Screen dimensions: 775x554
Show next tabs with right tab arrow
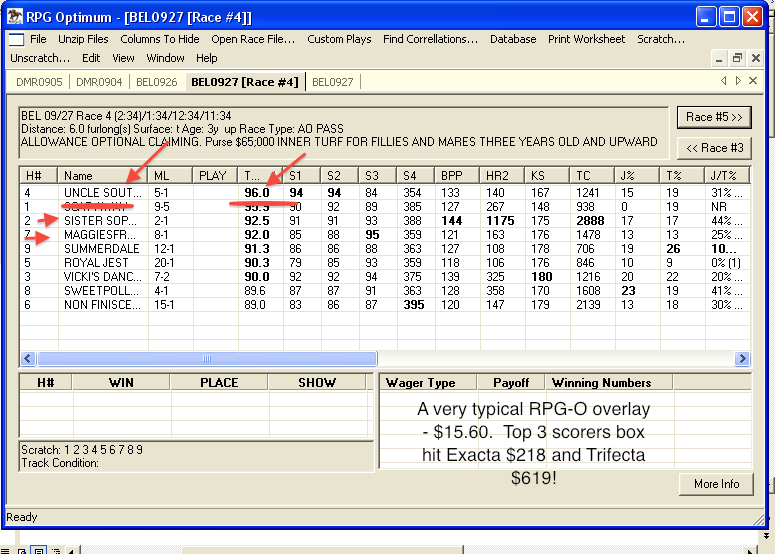(x=738, y=81)
